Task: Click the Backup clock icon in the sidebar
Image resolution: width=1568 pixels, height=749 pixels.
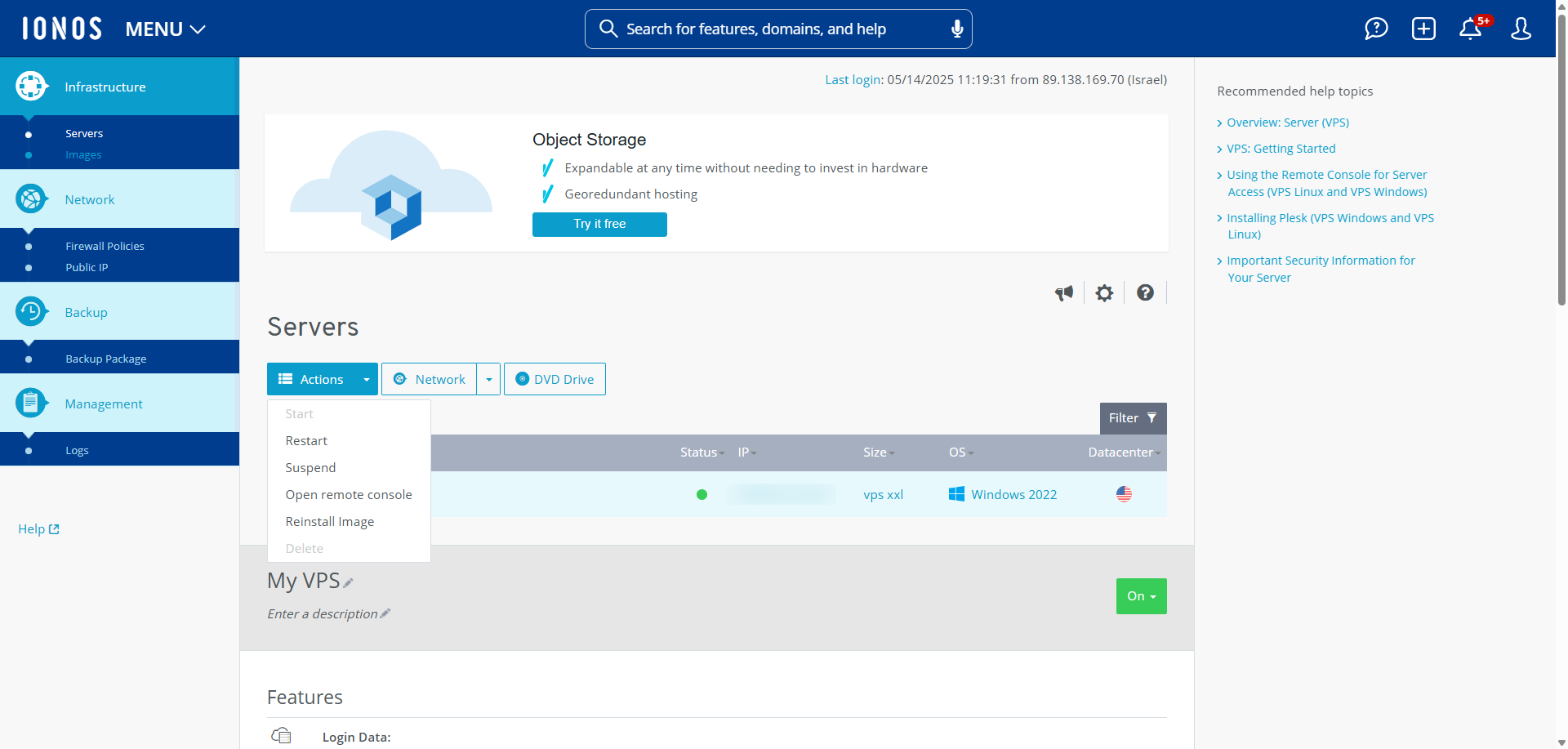Action: coord(31,311)
